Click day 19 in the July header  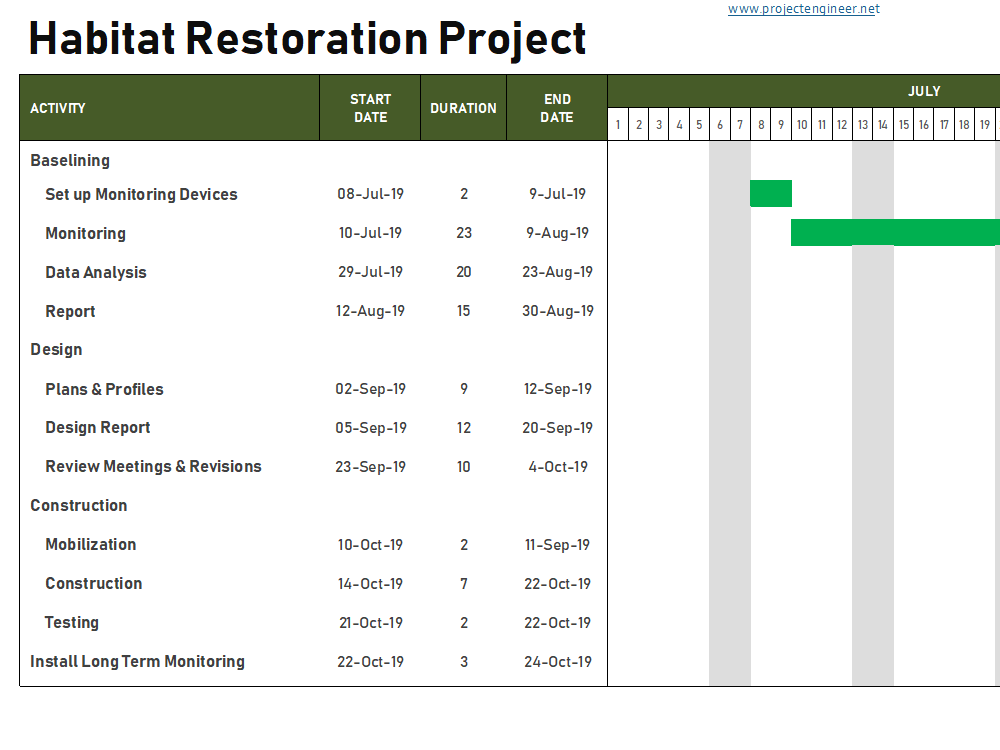(985, 124)
